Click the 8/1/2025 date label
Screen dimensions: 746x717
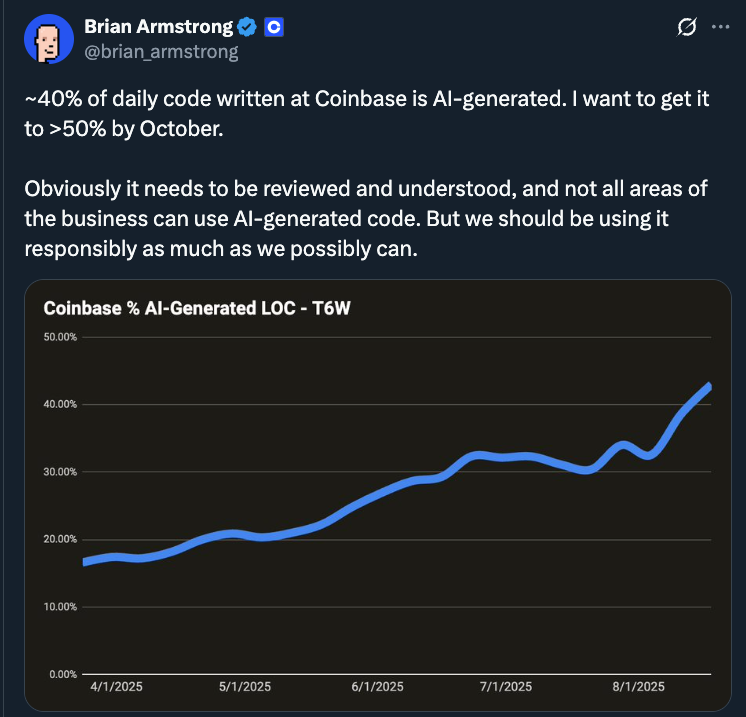tap(637, 687)
